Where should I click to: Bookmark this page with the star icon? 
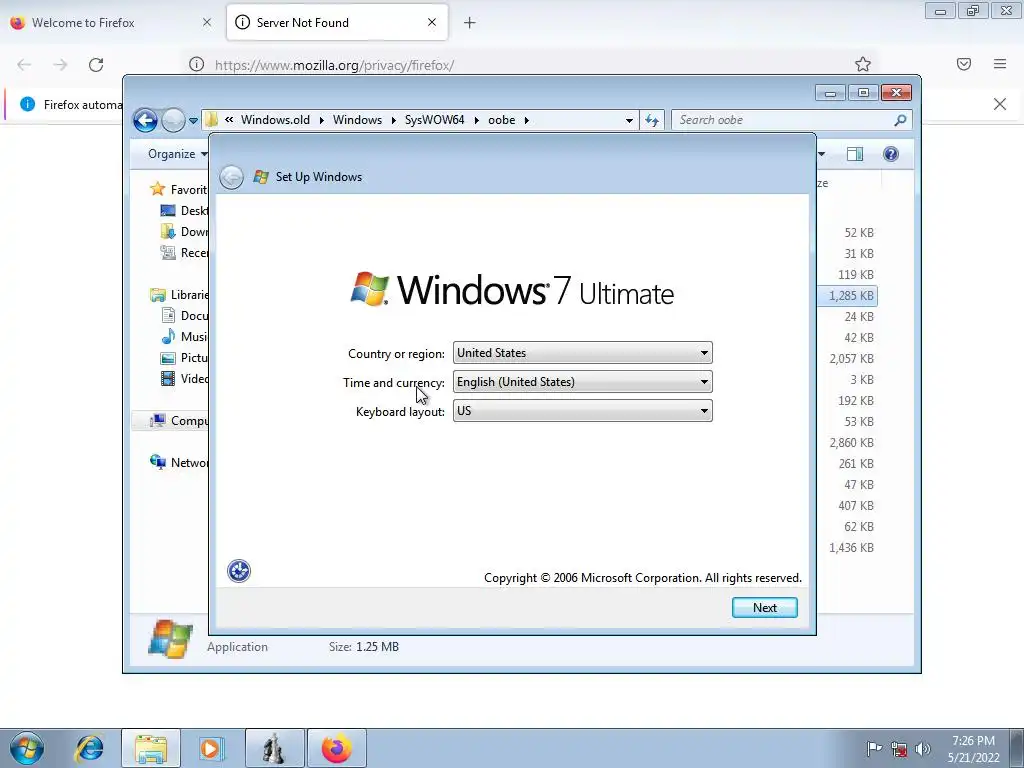(x=863, y=64)
